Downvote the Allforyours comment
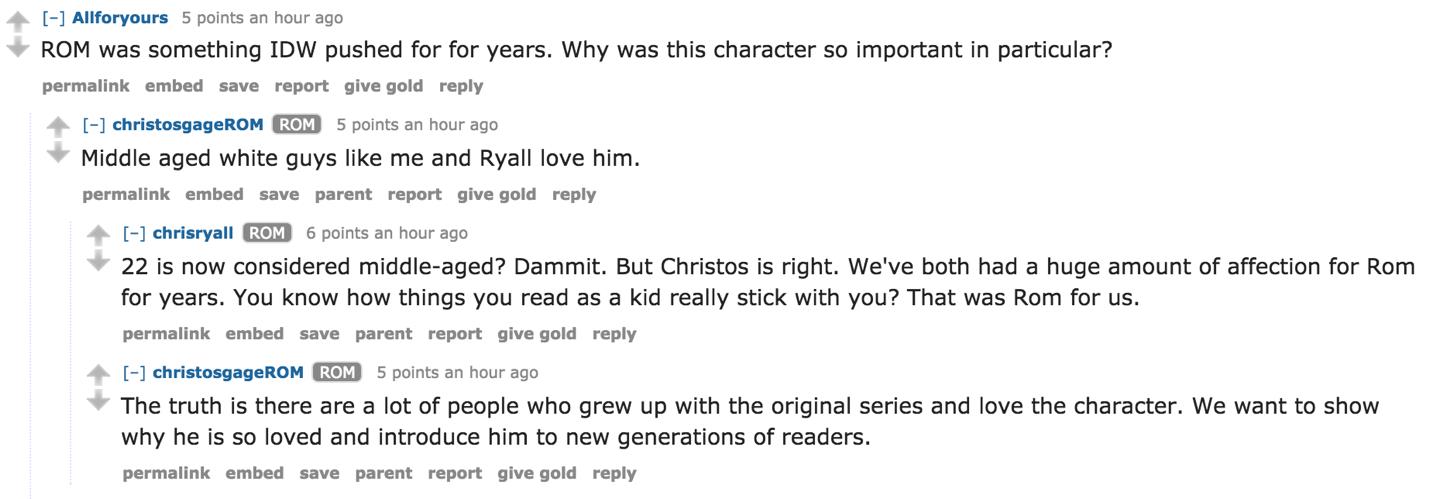This screenshot has width=1430, height=499. coord(18,47)
